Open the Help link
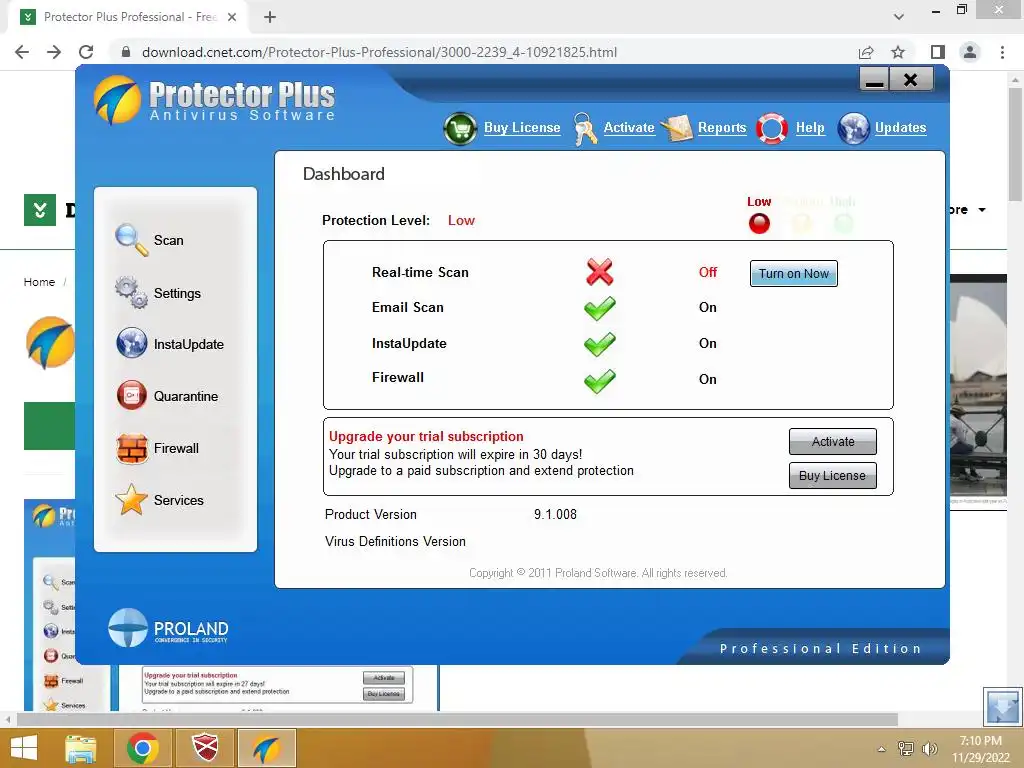 (810, 127)
